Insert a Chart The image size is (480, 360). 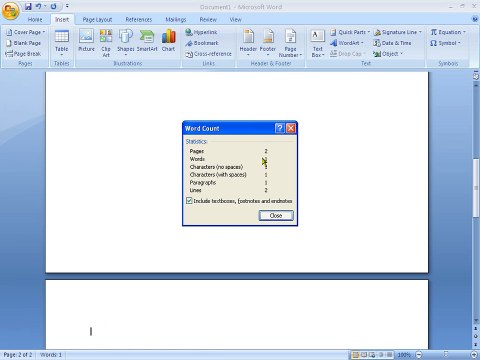169,40
